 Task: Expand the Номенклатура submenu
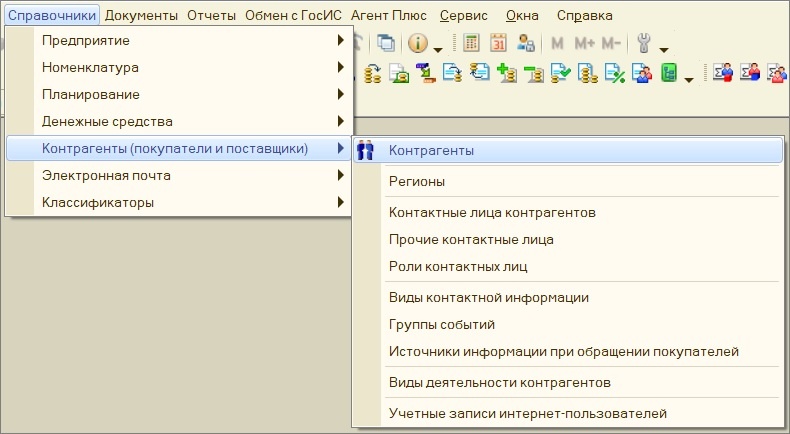pyautogui.click(x=178, y=68)
